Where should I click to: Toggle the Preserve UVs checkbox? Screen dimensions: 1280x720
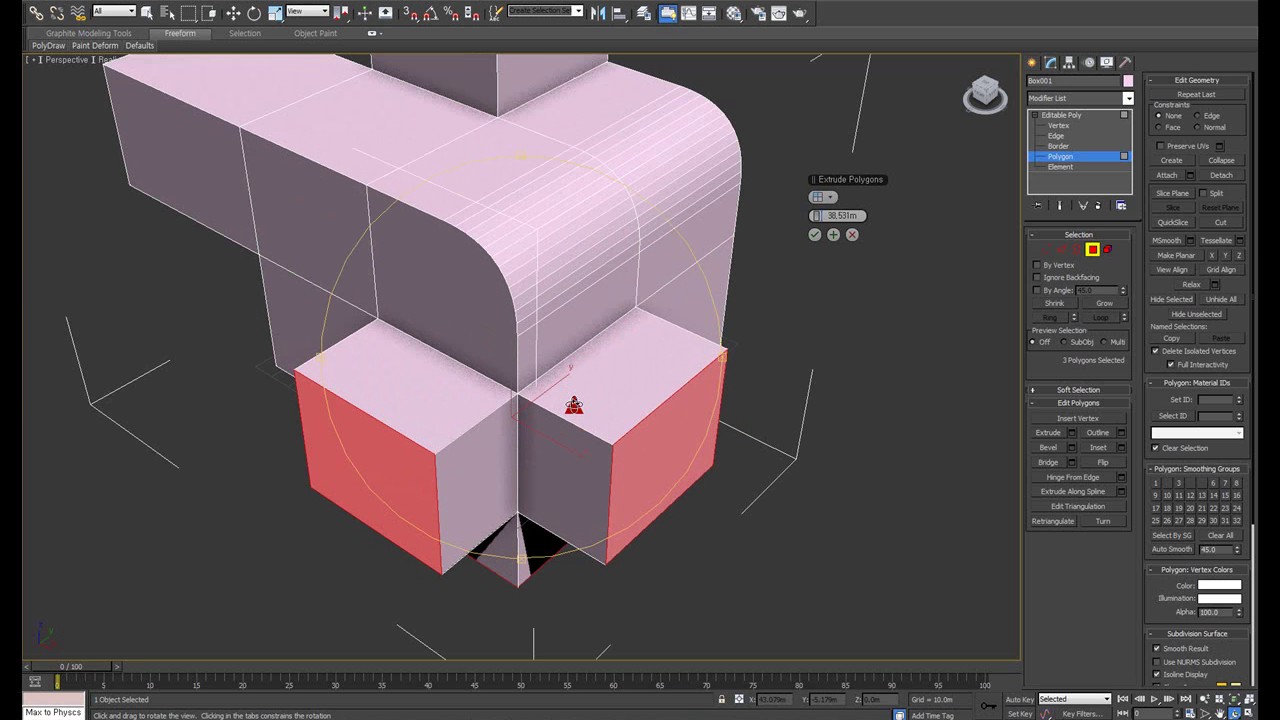[x=1160, y=146]
